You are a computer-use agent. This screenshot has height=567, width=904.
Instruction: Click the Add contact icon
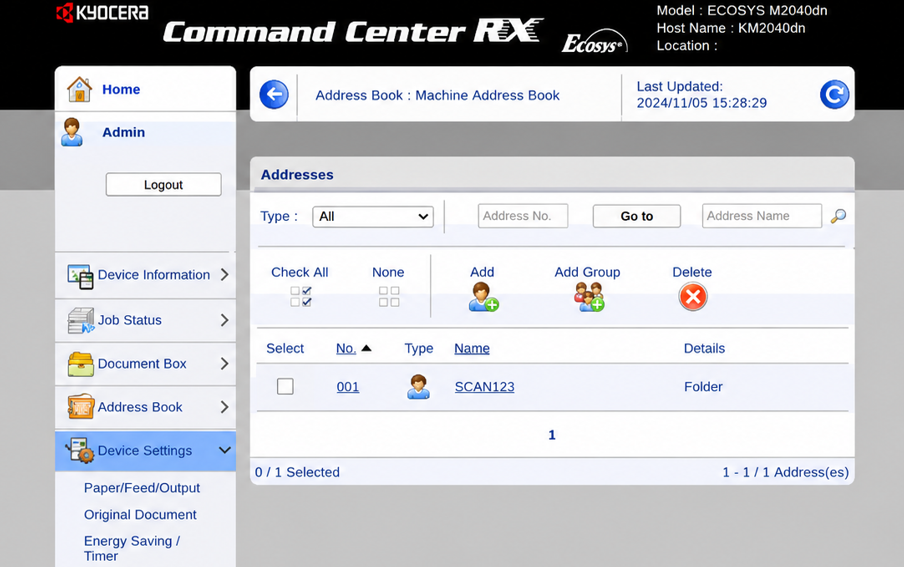(x=483, y=297)
